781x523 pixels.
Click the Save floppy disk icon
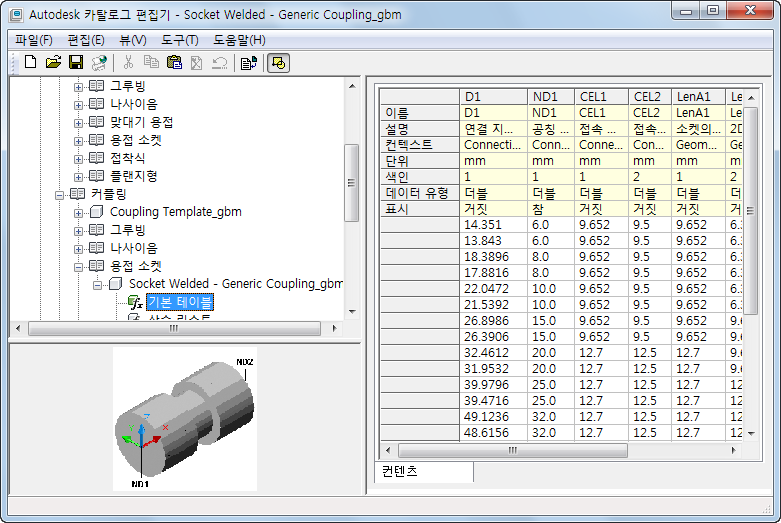(x=76, y=62)
